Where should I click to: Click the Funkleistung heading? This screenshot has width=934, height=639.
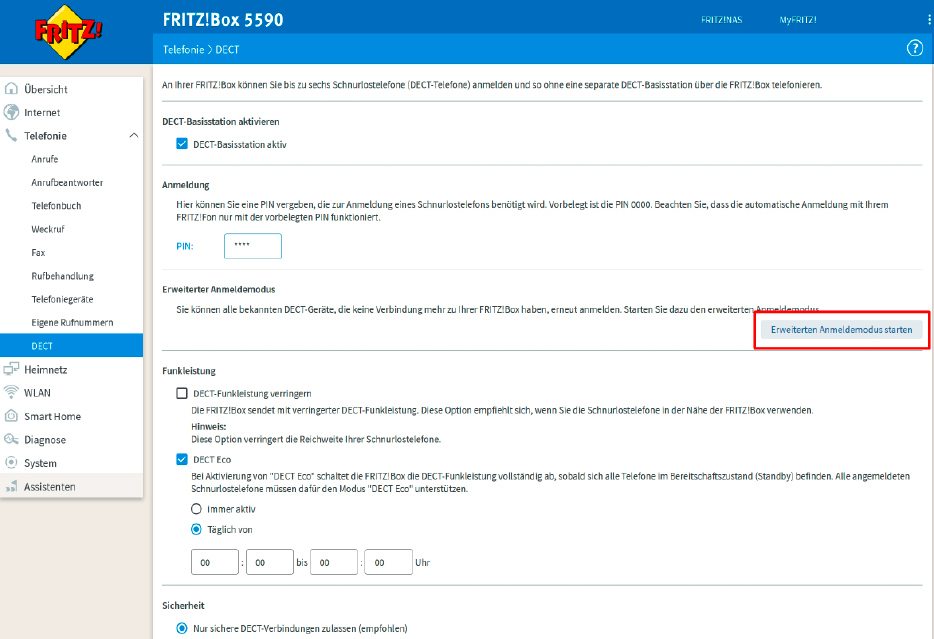[x=189, y=370]
